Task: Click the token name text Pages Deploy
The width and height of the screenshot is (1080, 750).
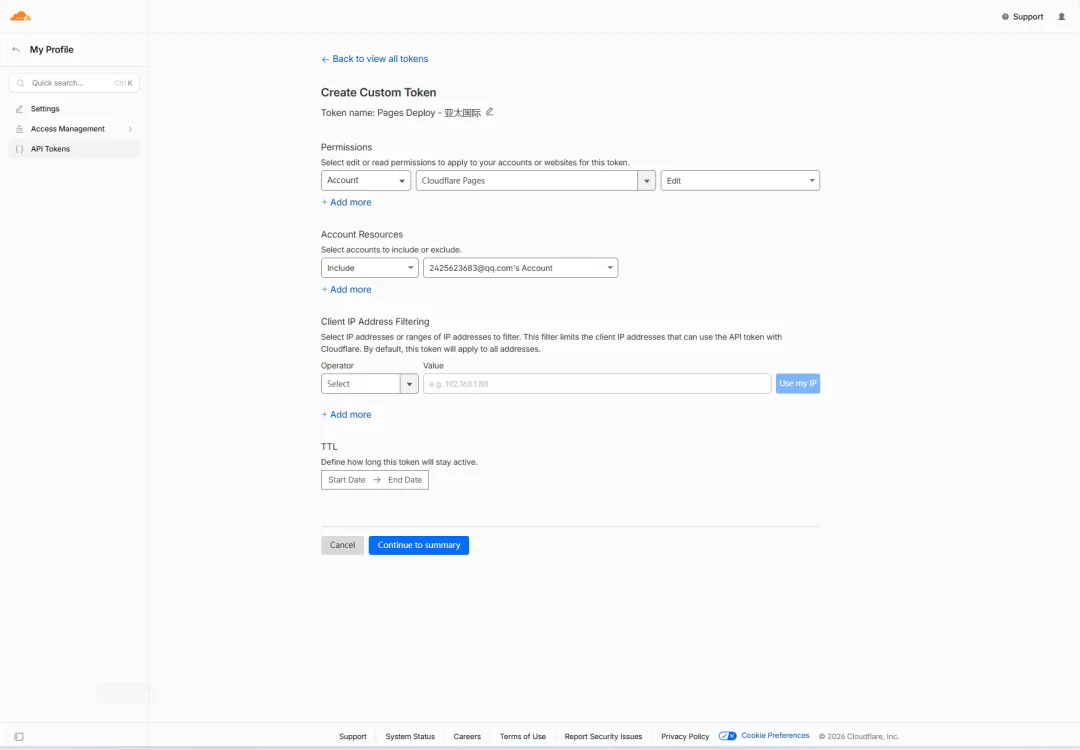Action: click(406, 113)
